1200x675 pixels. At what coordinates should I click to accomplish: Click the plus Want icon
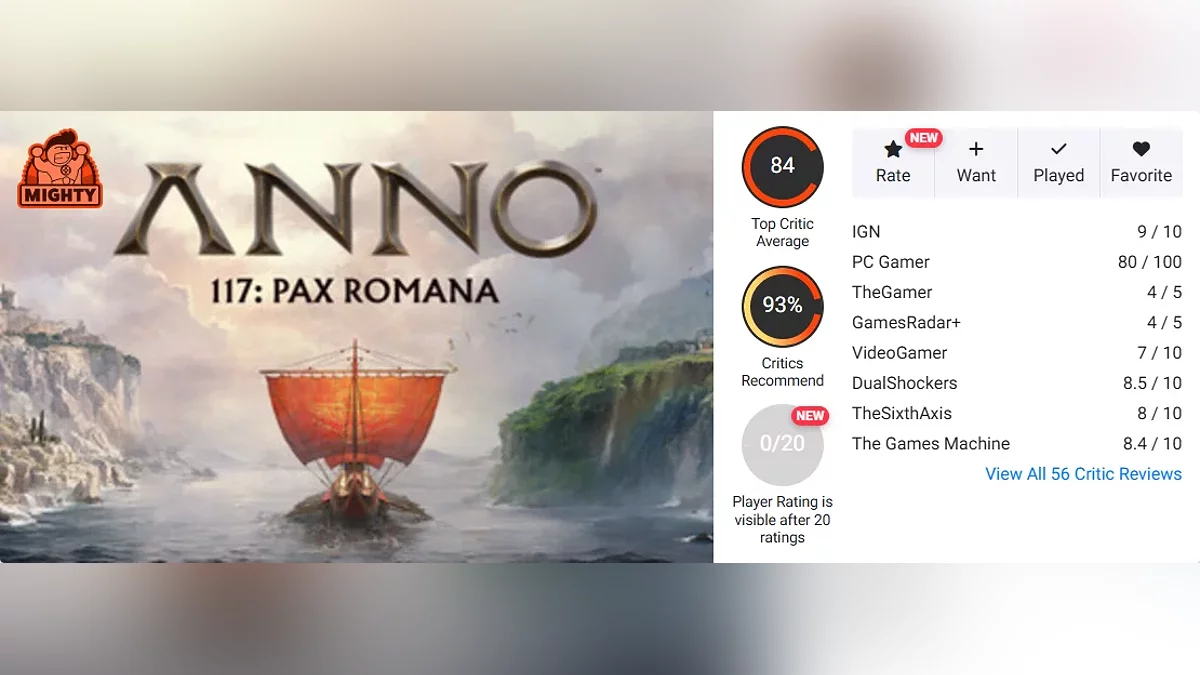click(976, 149)
